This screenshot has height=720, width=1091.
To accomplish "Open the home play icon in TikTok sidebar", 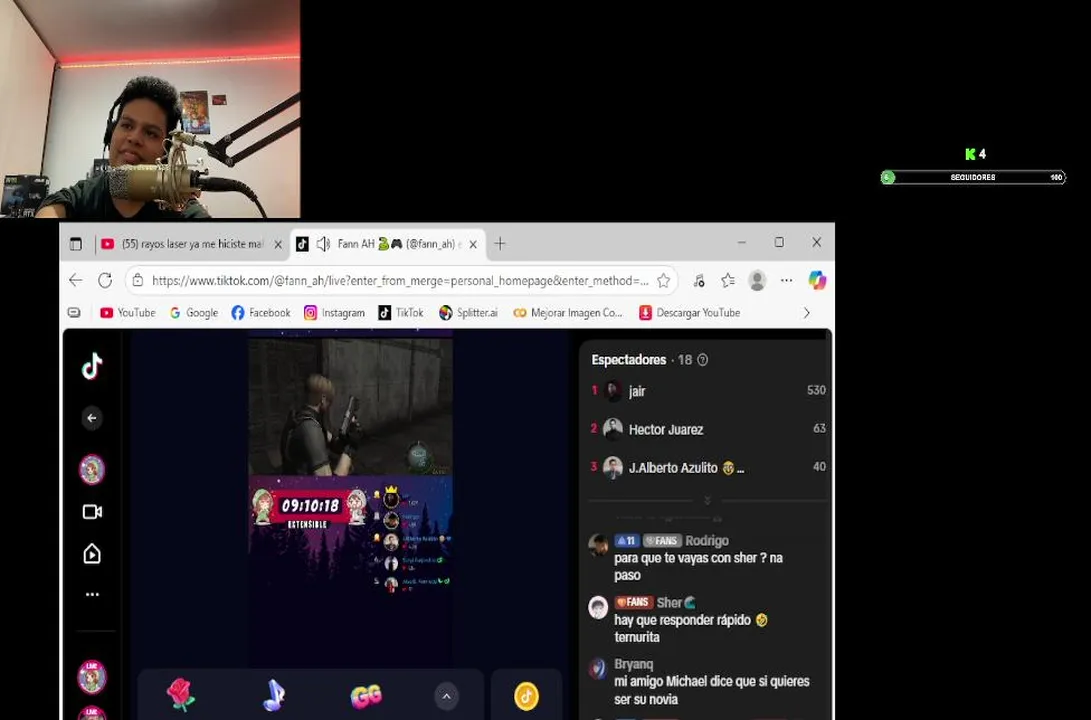I will click(x=92, y=554).
